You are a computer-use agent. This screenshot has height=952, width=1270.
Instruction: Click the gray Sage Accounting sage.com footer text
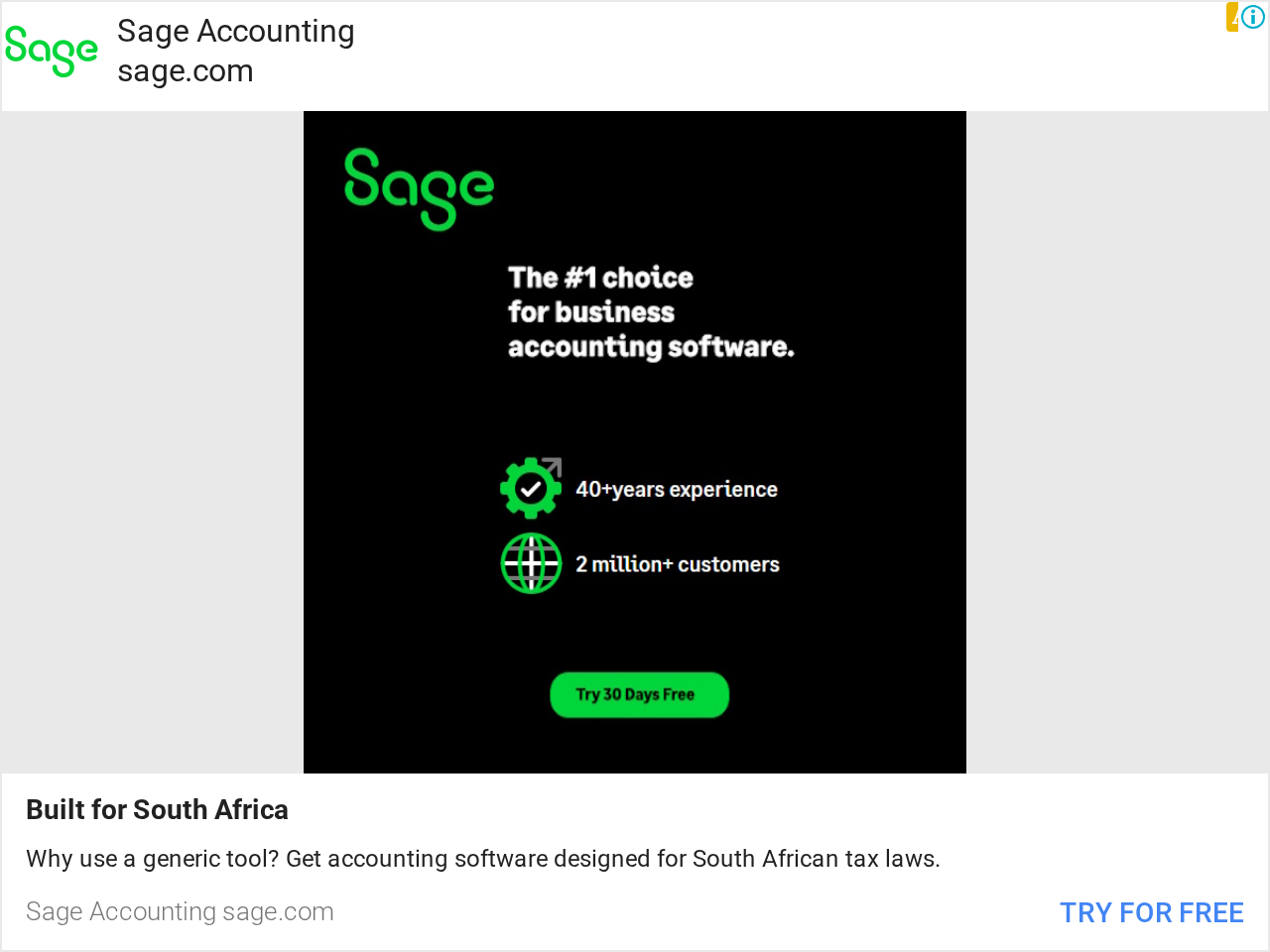180,911
